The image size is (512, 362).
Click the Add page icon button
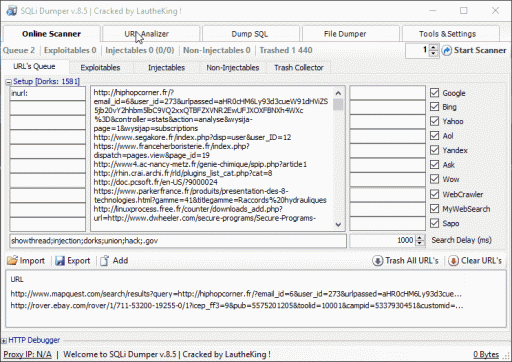[114, 260]
